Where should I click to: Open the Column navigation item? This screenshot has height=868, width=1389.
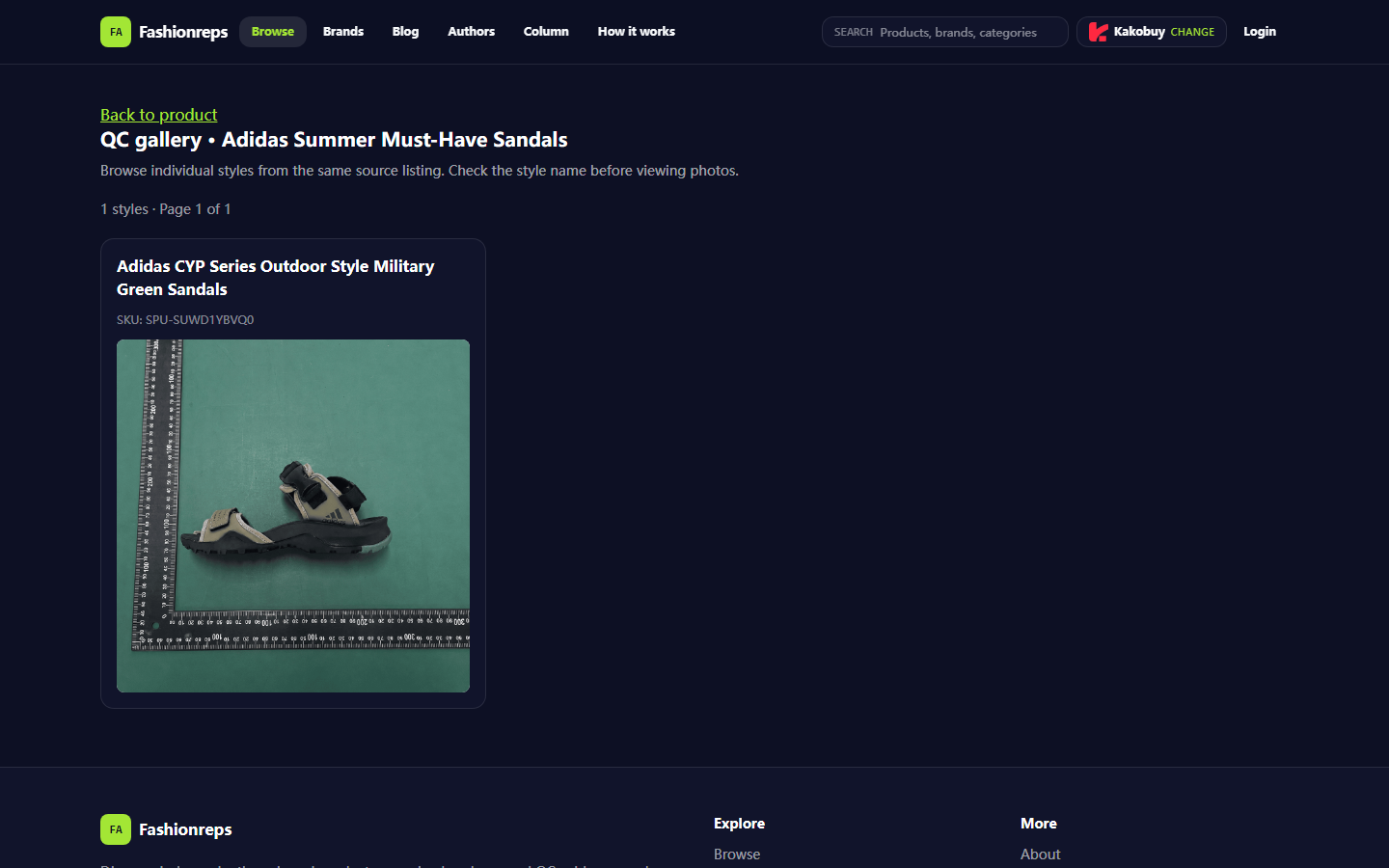coord(546,32)
